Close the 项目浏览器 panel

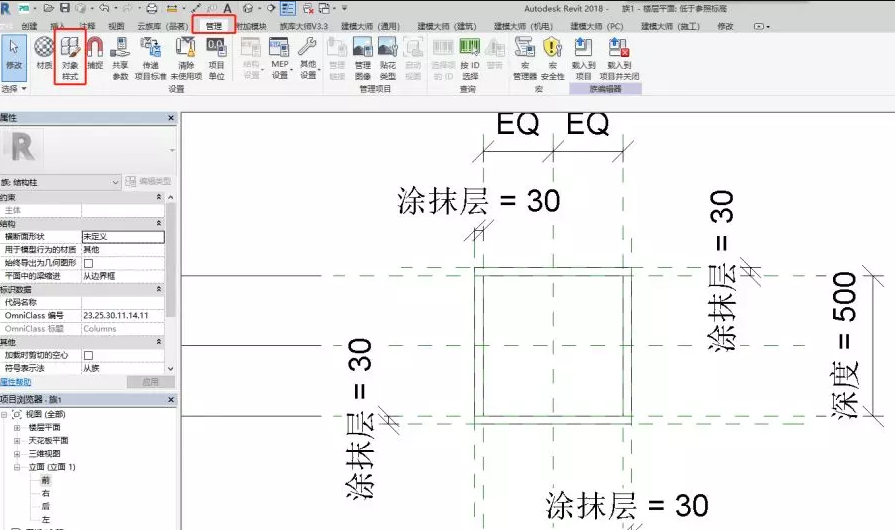coord(171,399)
